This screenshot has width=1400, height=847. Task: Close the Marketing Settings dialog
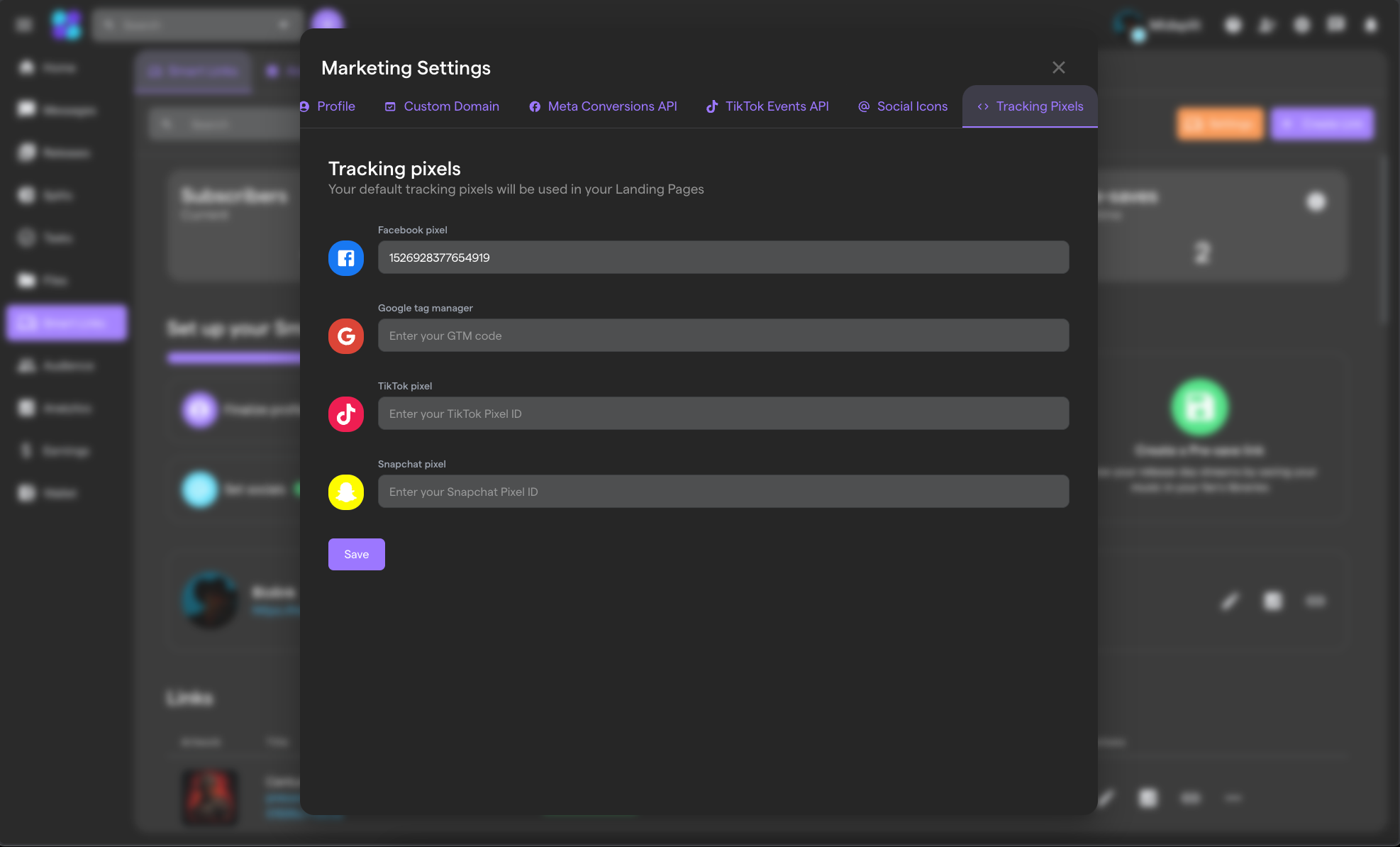[1058, 67]
